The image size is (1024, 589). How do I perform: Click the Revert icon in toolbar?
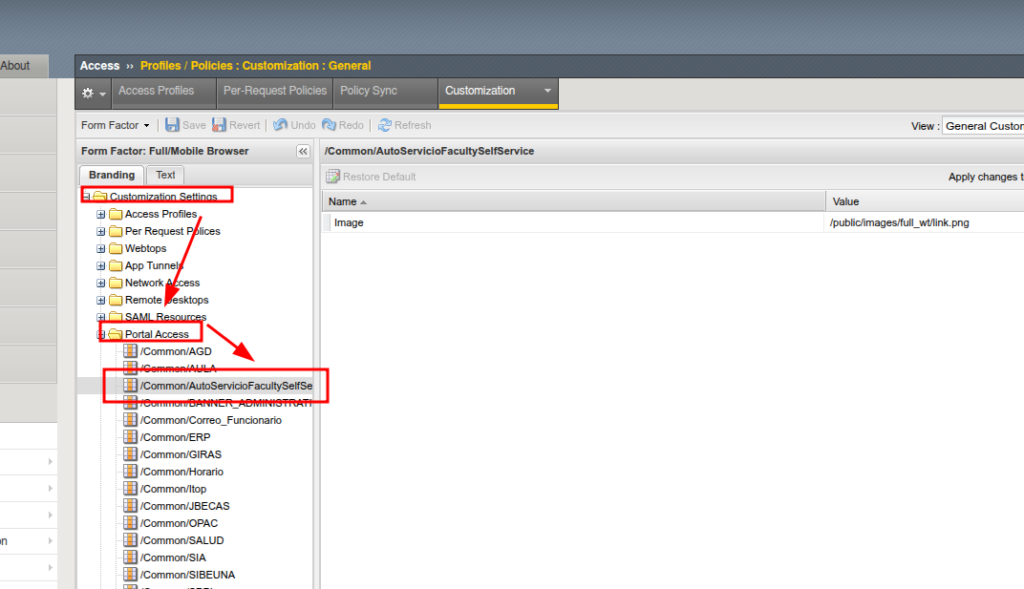pyautogui.click(x=219, y=125)
